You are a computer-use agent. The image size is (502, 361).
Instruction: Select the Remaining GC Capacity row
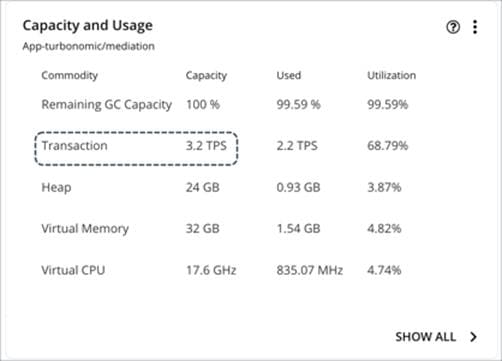[x=229, y=105]
